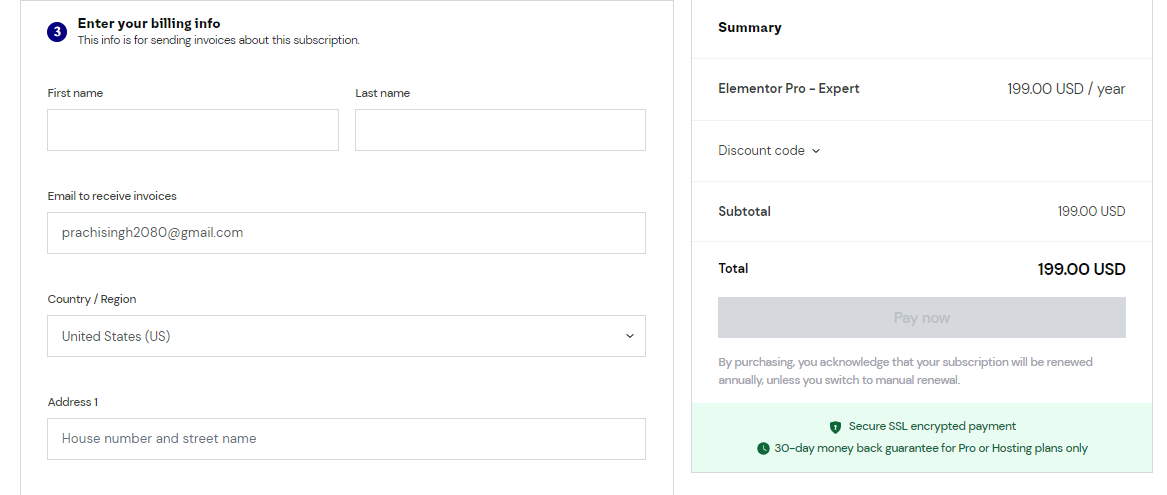Click the Enter your billing info heading
The image size is (1167, 495).
[149, 24]
